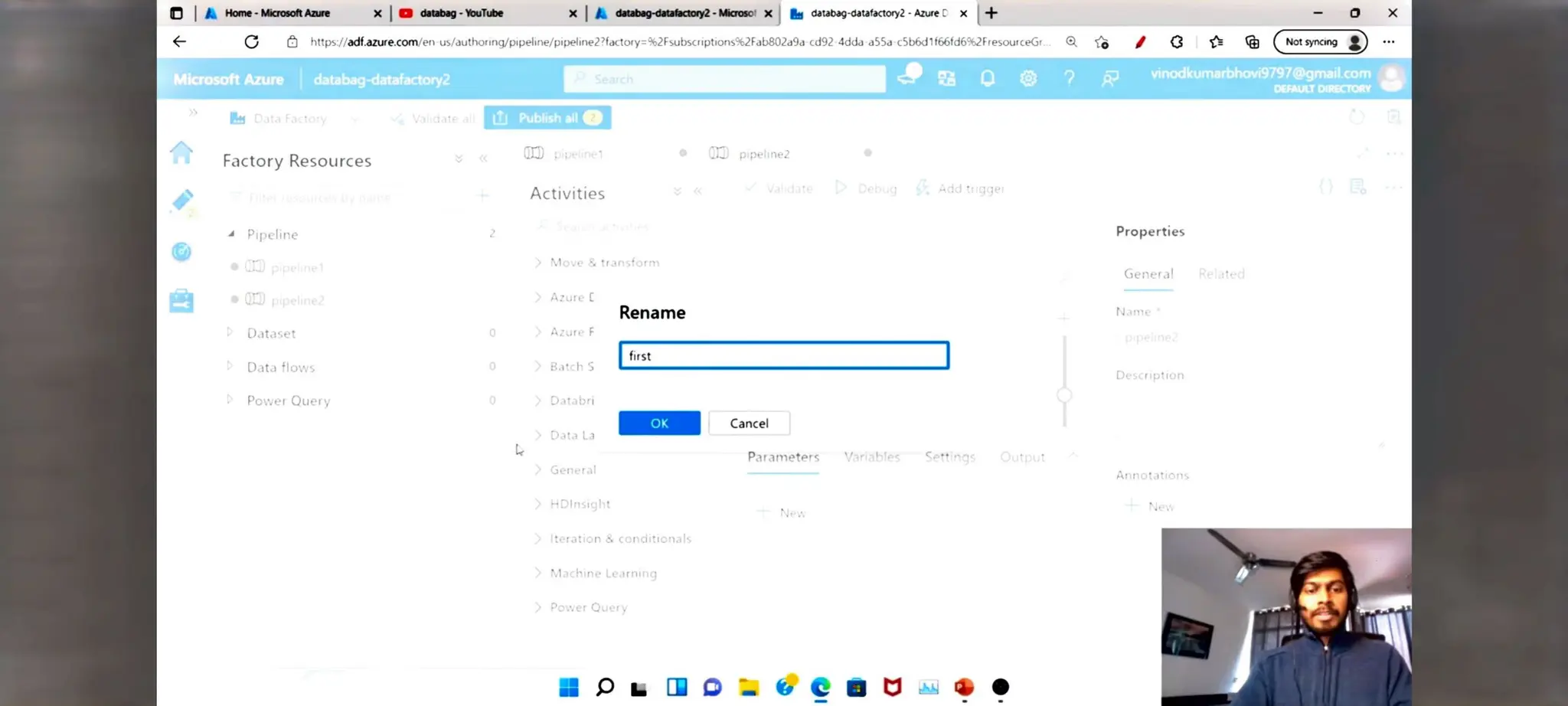Select pipeline1 in the resource tree
The image size is (1568, 706).
pos(297,267)
